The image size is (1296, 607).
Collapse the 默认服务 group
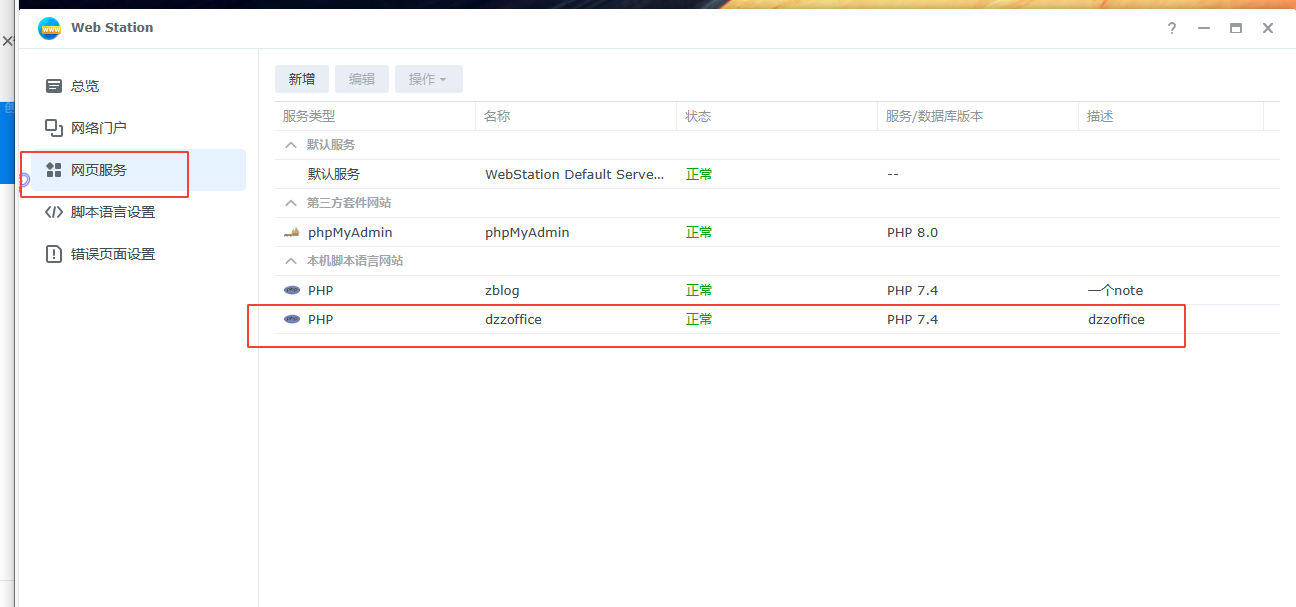[291, 145]
